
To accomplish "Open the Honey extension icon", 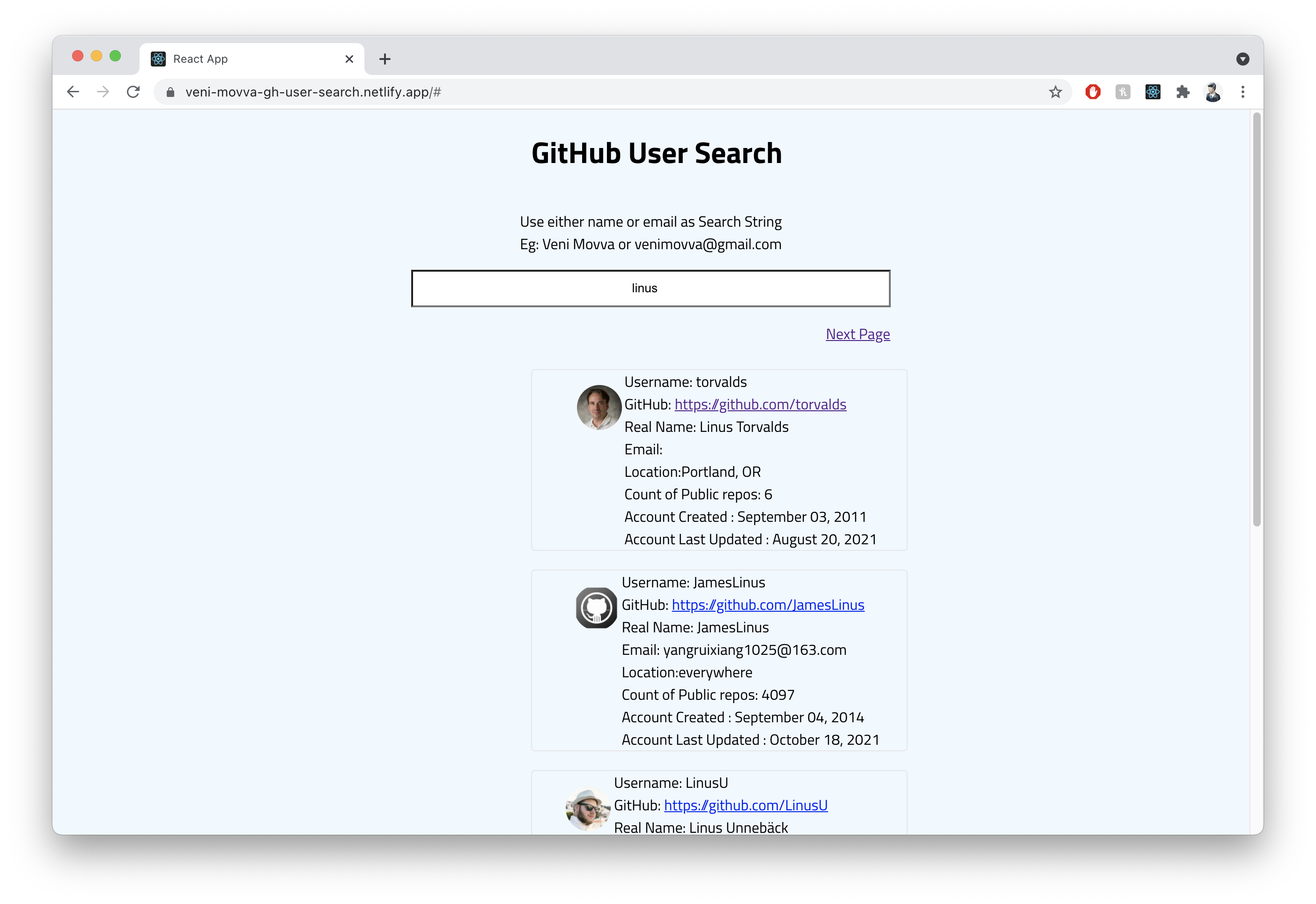I will pos(1122,92).
